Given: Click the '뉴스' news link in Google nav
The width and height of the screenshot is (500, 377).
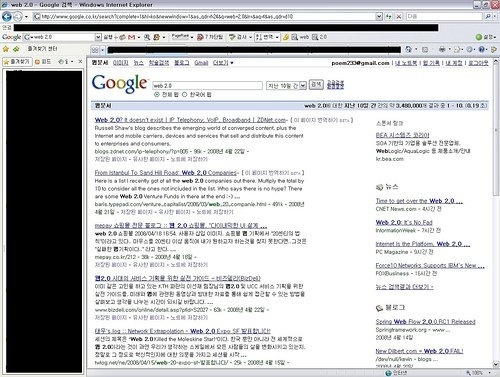Looking at the screenshot, I should [139, 63].
